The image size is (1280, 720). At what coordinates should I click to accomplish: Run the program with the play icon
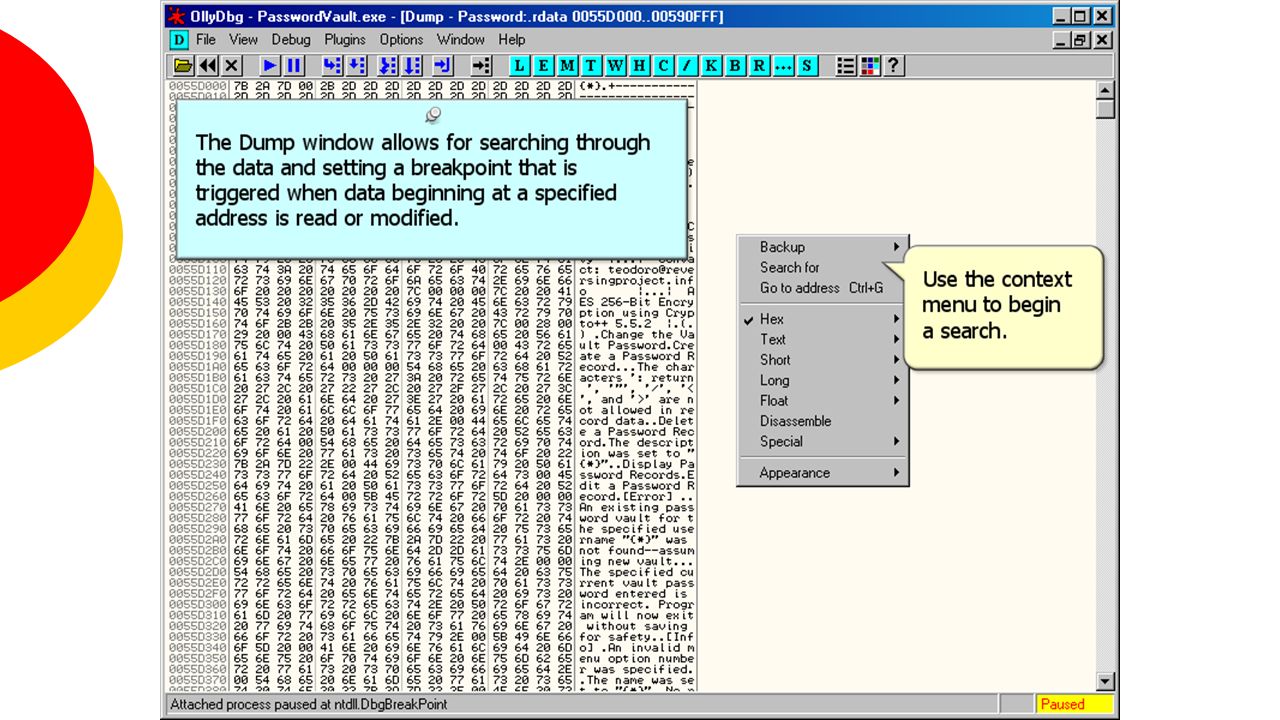[x=270, y=66]
